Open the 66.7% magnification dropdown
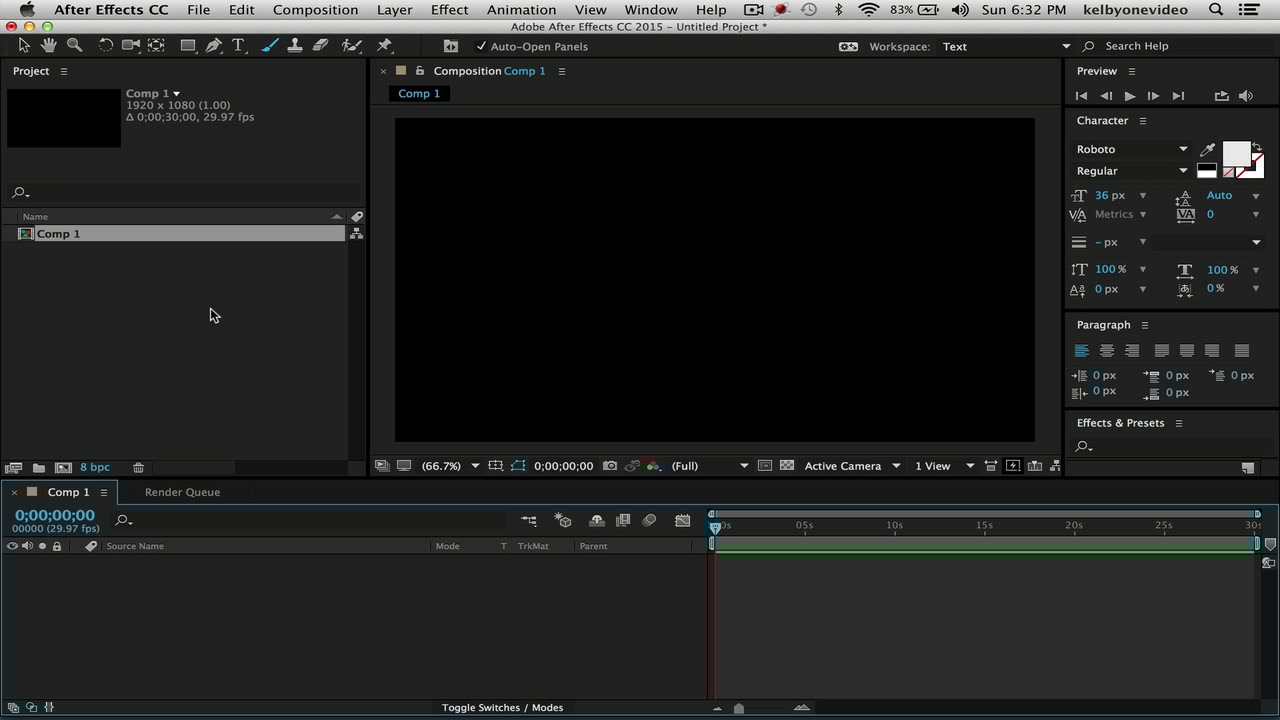 [x=450, y=466]
